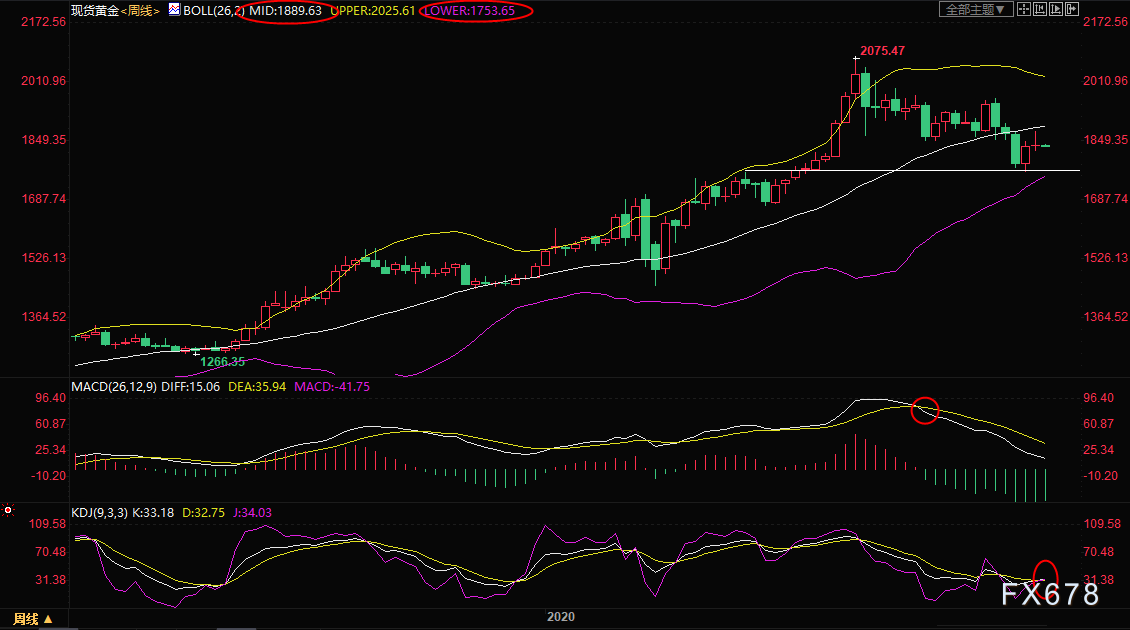Click the UPPER:2025.61 value readout
This screenshot has height=630, width=1130.
373,11
